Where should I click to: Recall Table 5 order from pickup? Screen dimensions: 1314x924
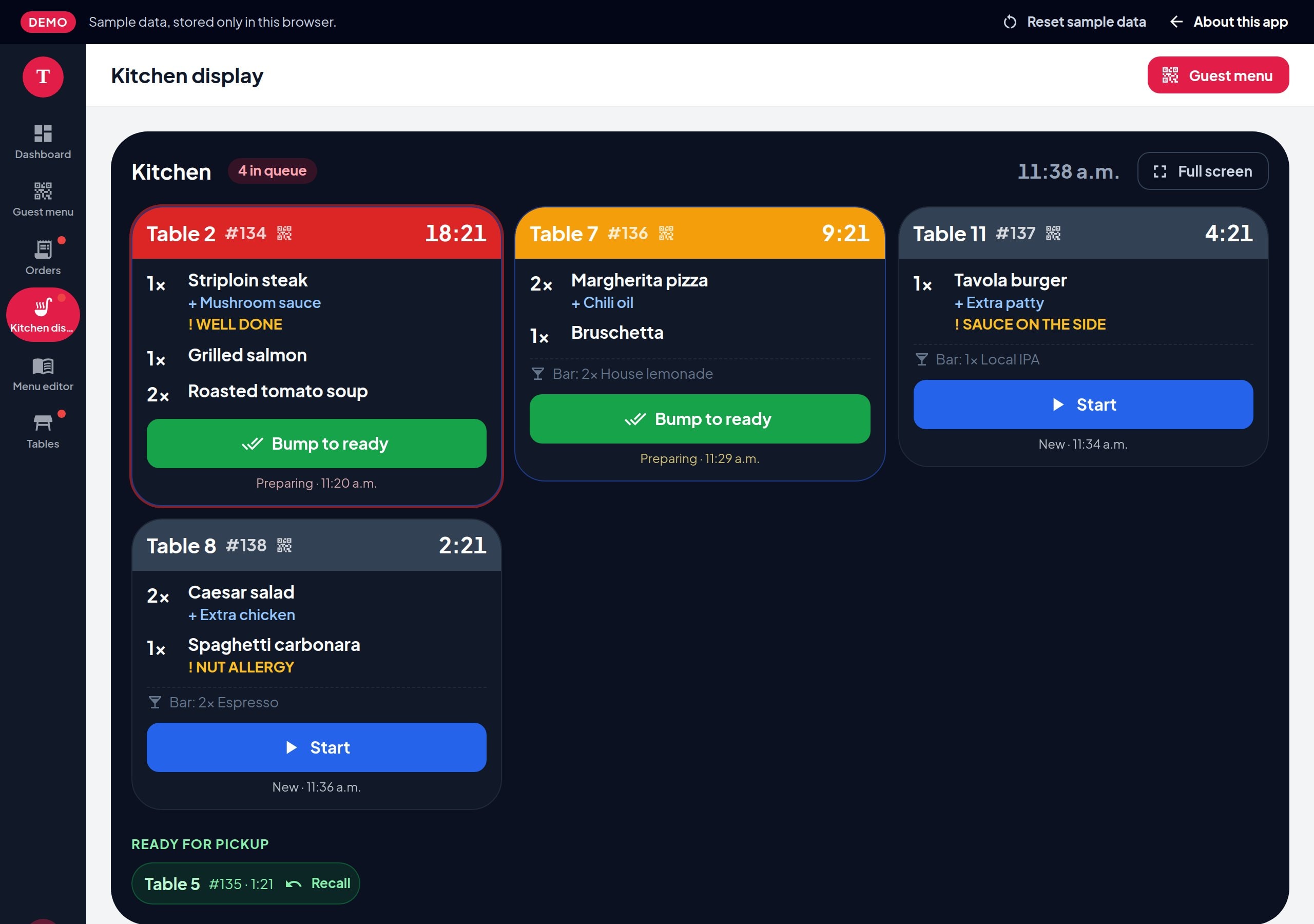(x=318, y=883)
